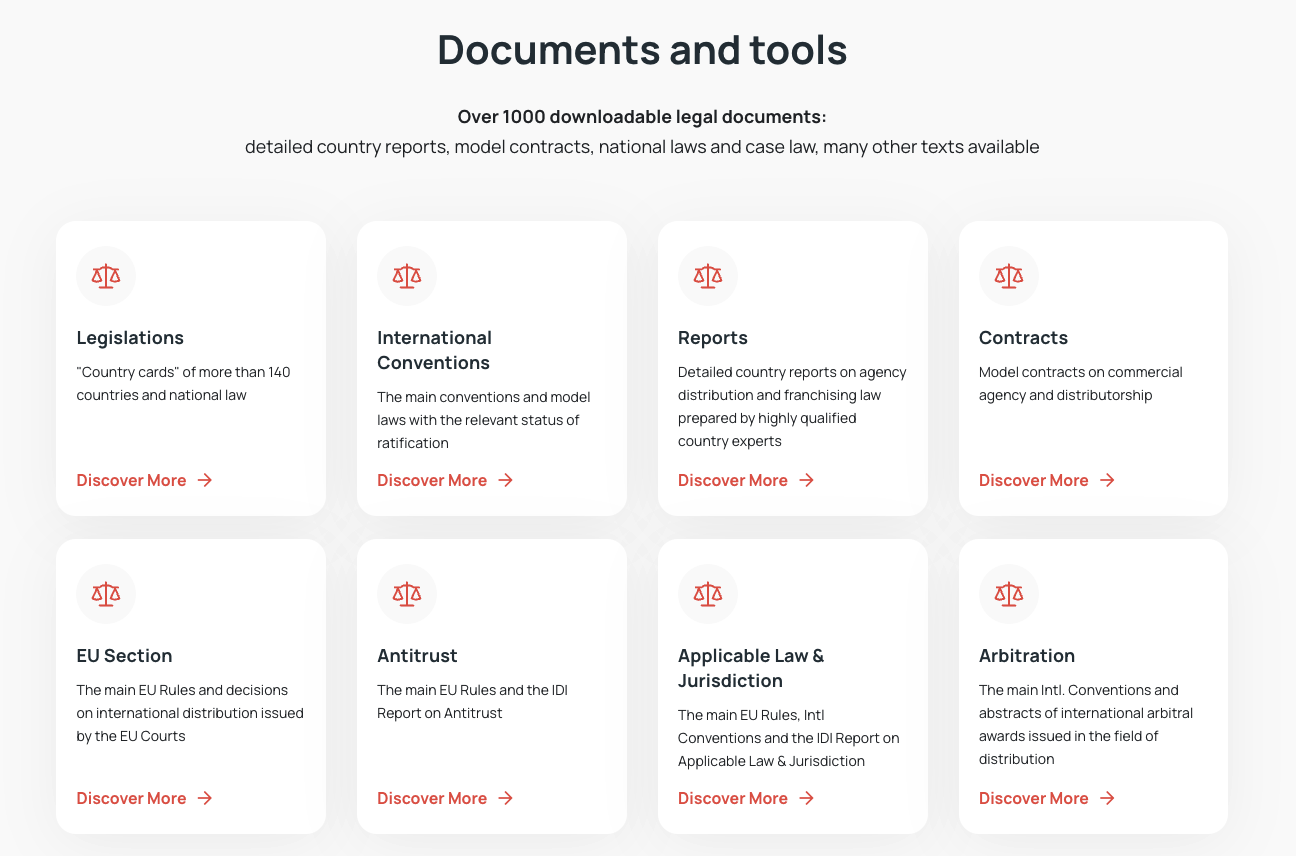Screen dimensions: 1296x856
Task: Select the Reports card title
Action: click(x=713, y=338)
